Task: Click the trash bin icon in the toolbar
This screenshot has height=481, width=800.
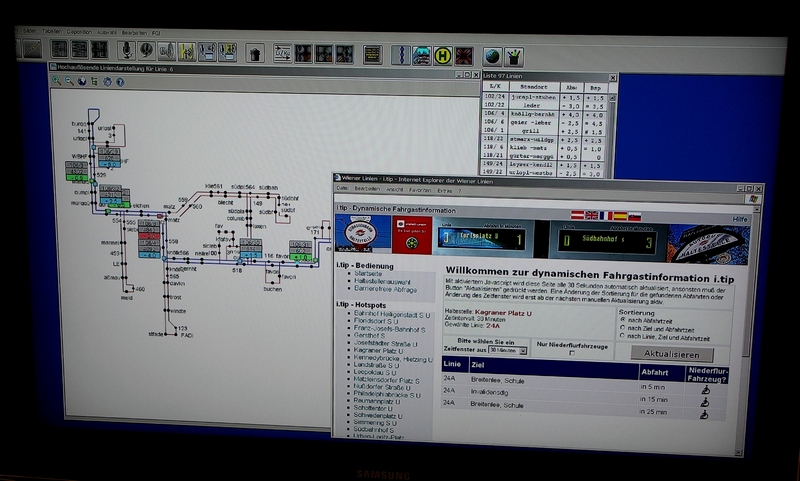Action: coord(255,53)
